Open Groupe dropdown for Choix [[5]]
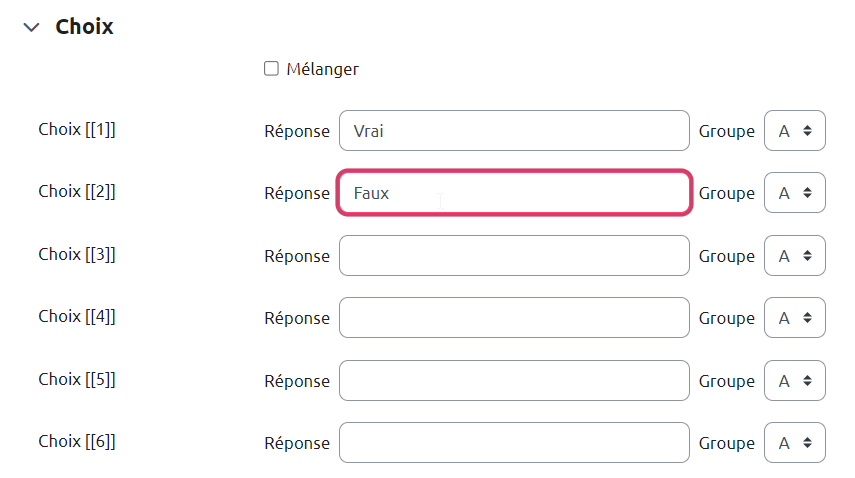The height and width of the screenshot is (478, 855). pos(794,381)
